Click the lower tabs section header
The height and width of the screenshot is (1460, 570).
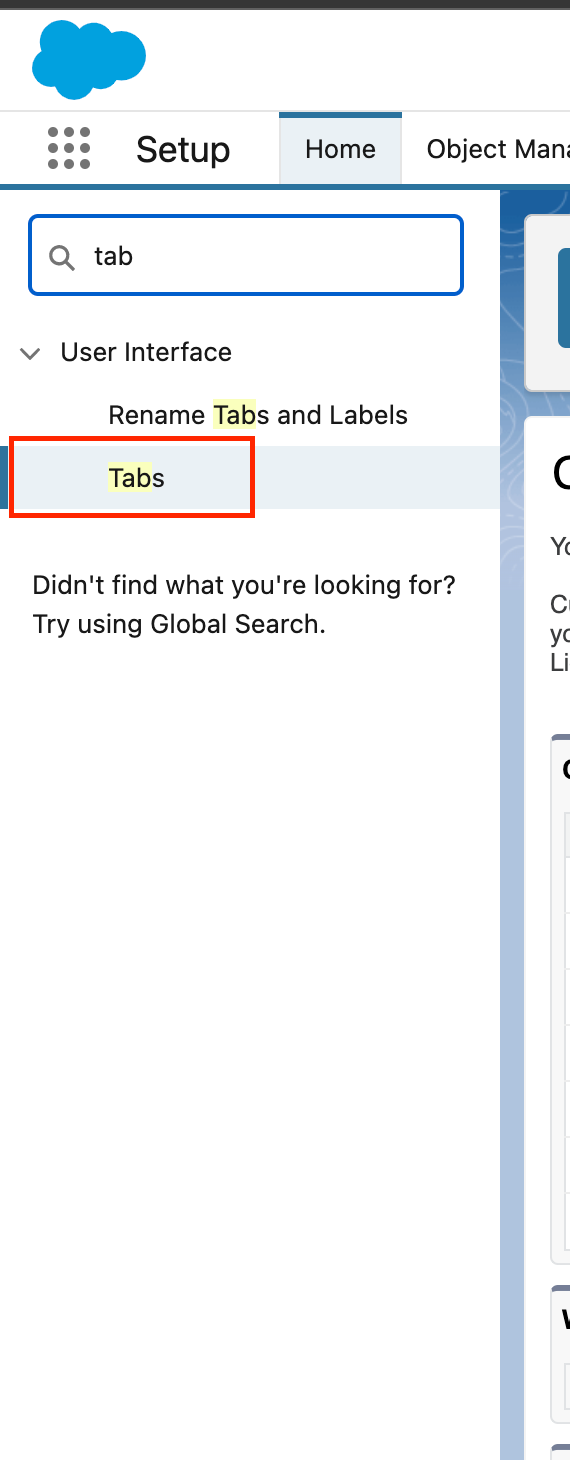click(566, 1319)
